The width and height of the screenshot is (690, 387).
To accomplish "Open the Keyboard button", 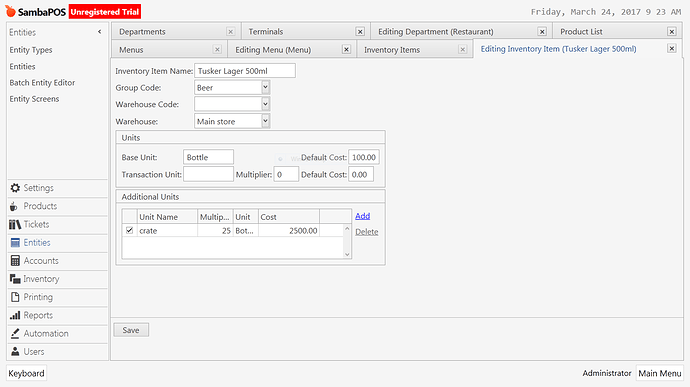I will 26,373.
